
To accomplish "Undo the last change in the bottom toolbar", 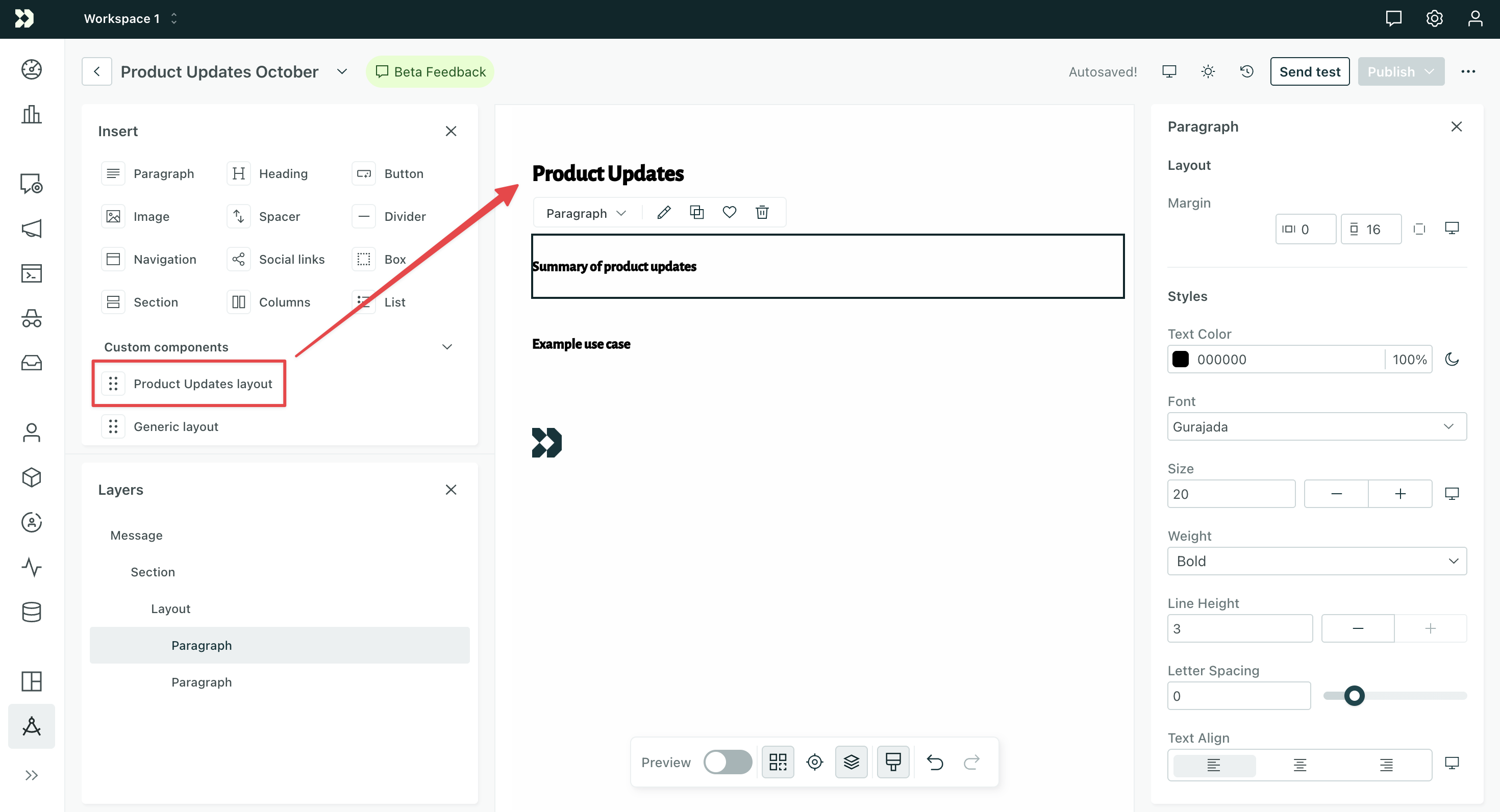I will coord(935,762).
